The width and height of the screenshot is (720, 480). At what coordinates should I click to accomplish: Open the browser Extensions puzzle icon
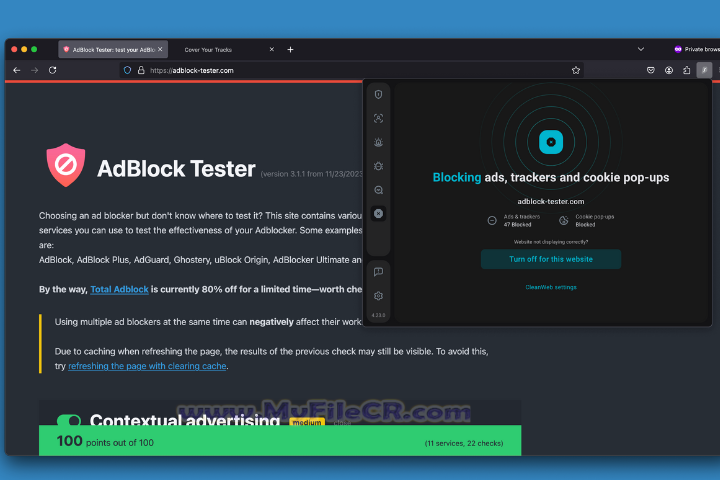pos(686,70)
